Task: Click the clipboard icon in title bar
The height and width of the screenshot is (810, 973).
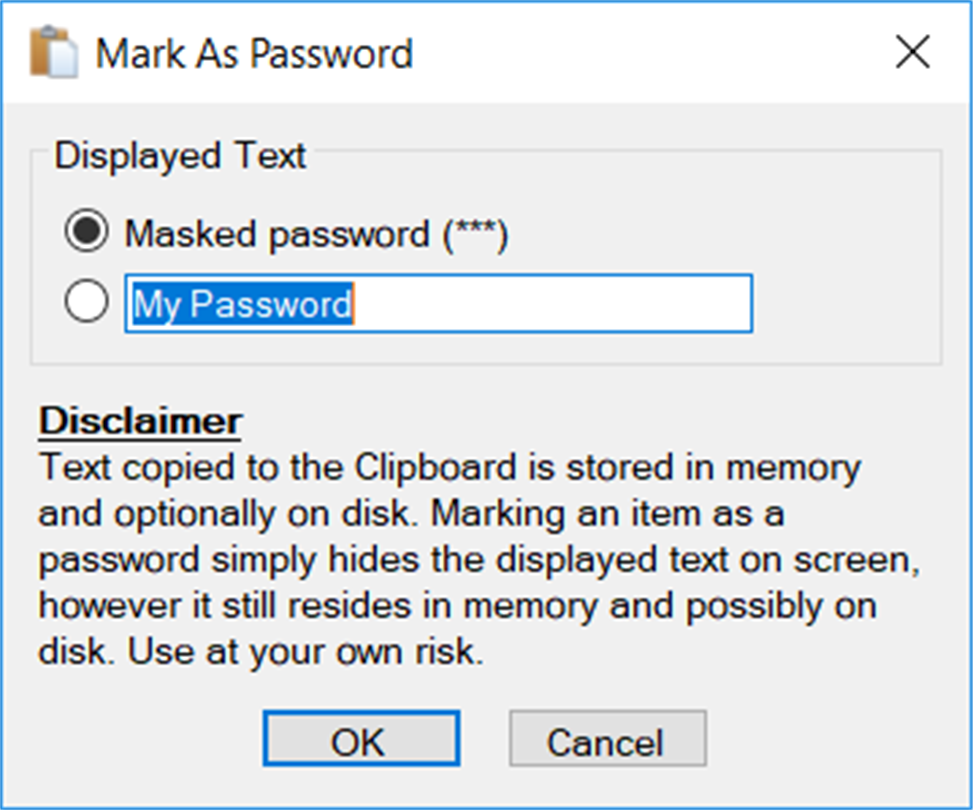Action: (52, 52)
